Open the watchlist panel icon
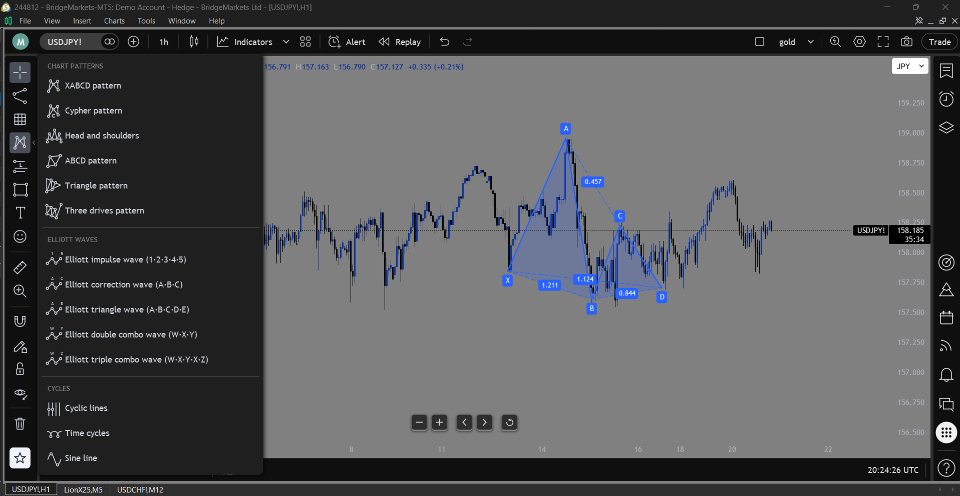This screenshot has height=496, width=960. pos(946,70)
